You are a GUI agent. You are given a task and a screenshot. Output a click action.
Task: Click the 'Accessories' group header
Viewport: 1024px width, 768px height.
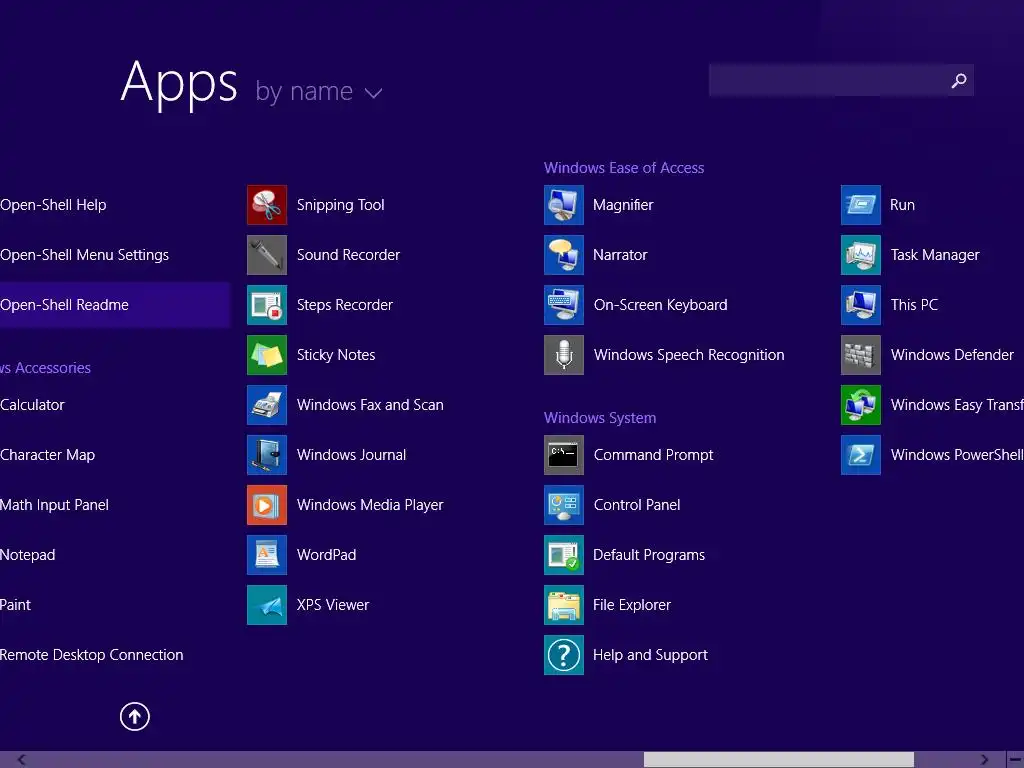click(x=45, y=368)
